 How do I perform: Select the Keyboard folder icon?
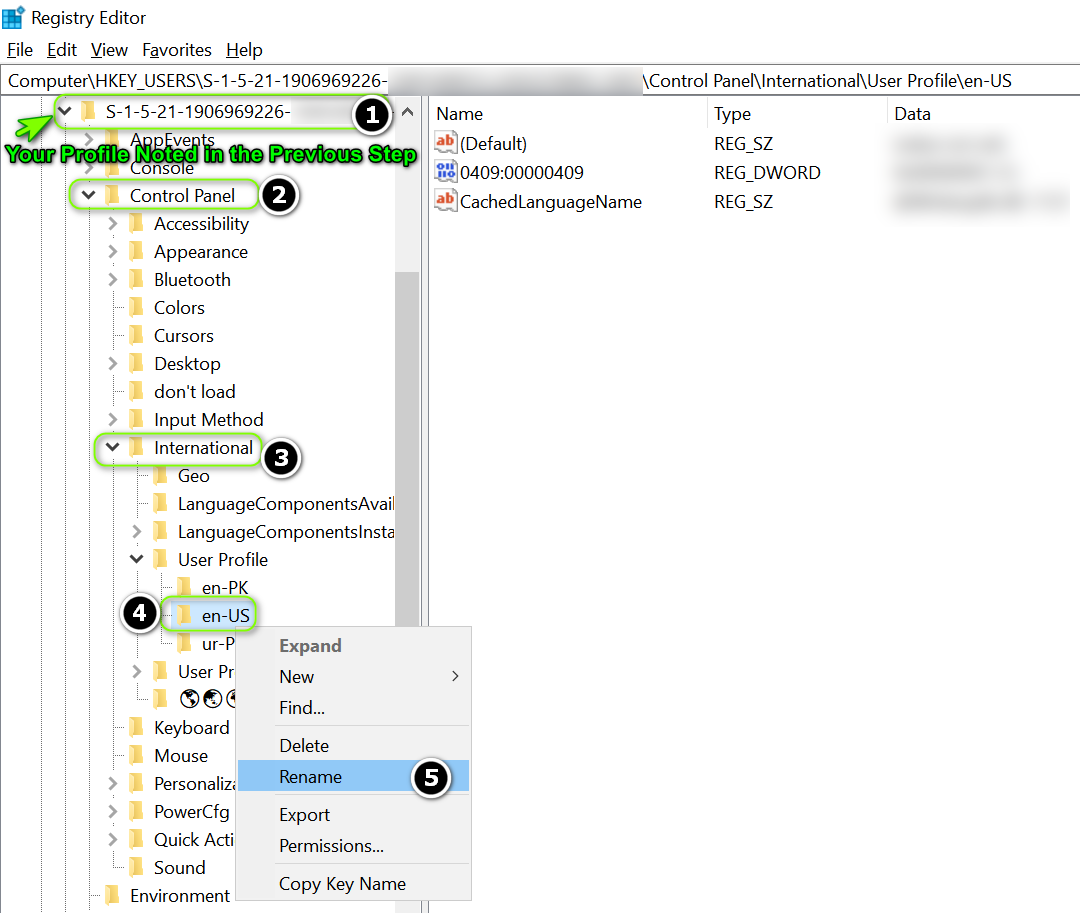(136, 727)
